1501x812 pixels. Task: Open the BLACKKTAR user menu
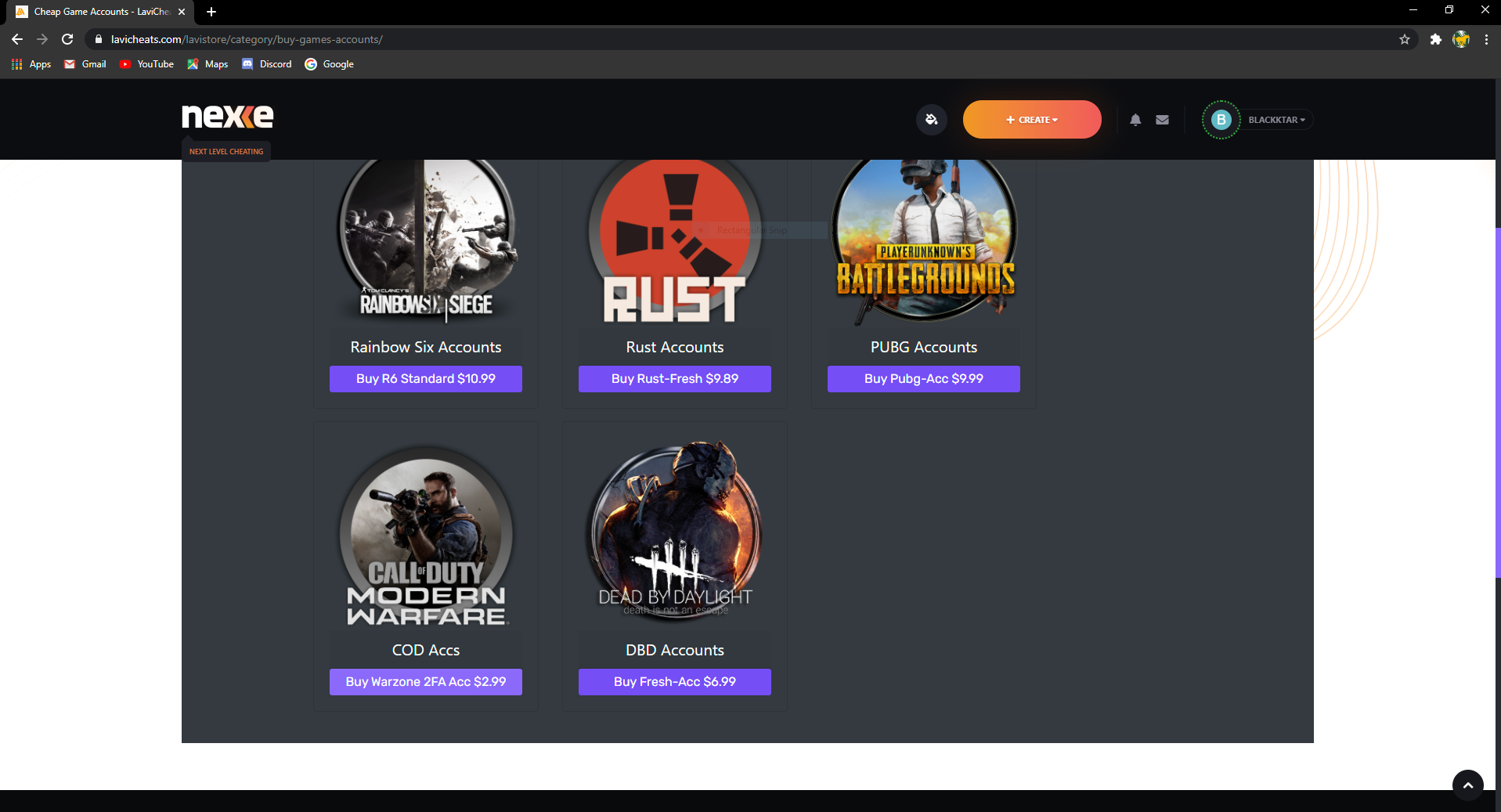click(x=1275, y=120)
